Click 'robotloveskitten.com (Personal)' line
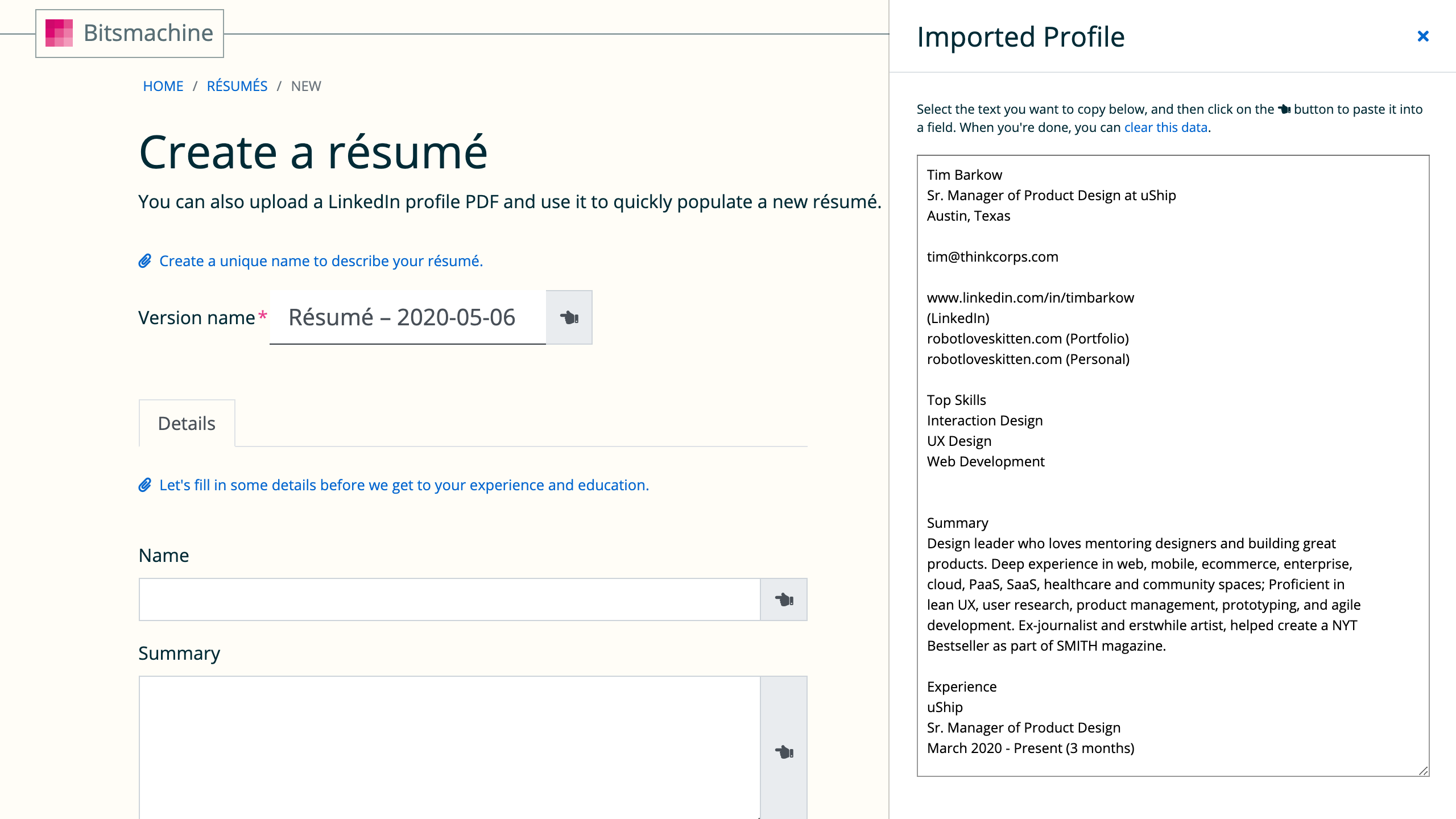The height and width of the screenshot is (819, 1456). [1028, 359]
